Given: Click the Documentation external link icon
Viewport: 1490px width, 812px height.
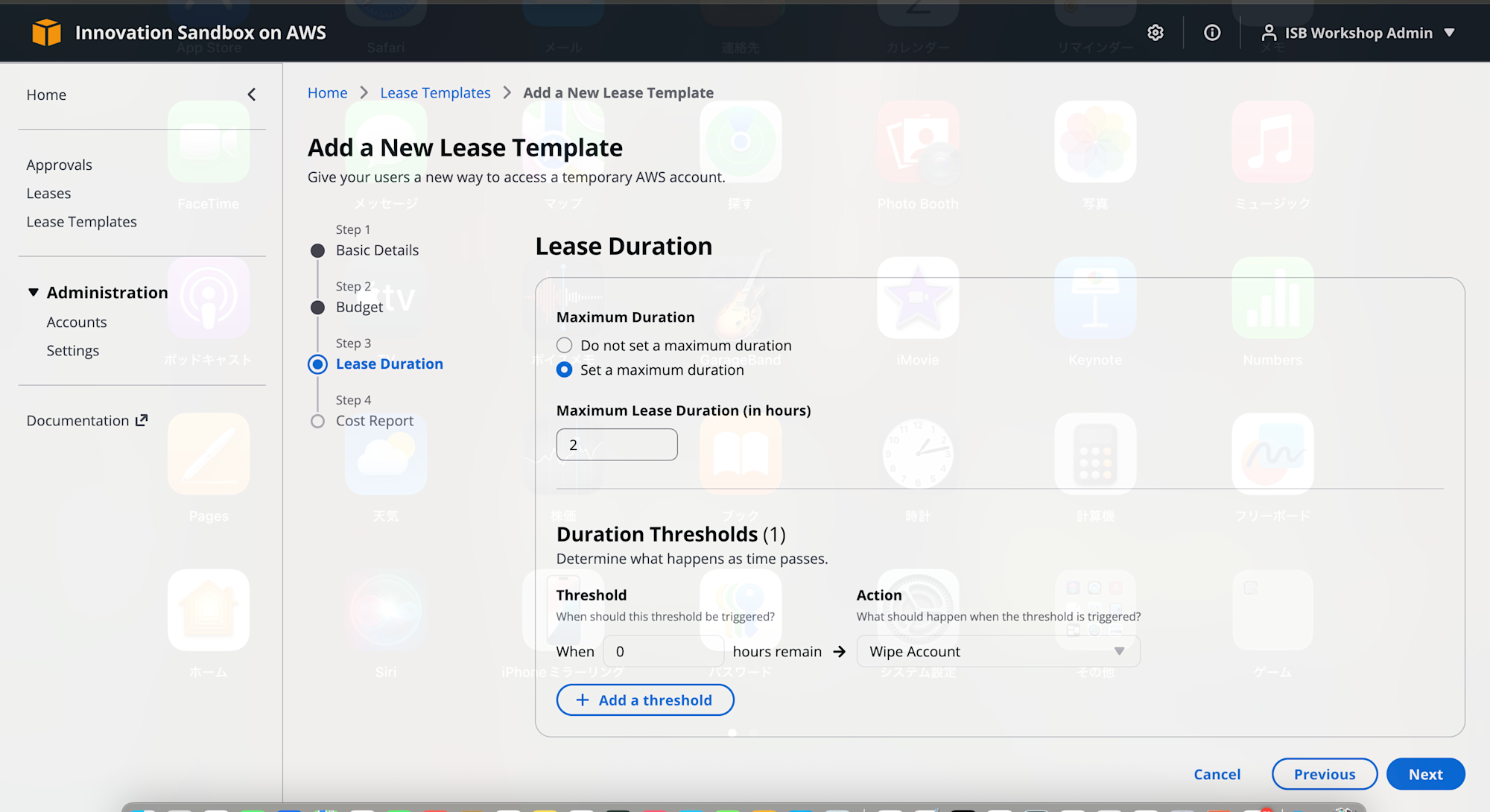Looking at the screenshot, I should pyautogui.click(x=142, y=420).
